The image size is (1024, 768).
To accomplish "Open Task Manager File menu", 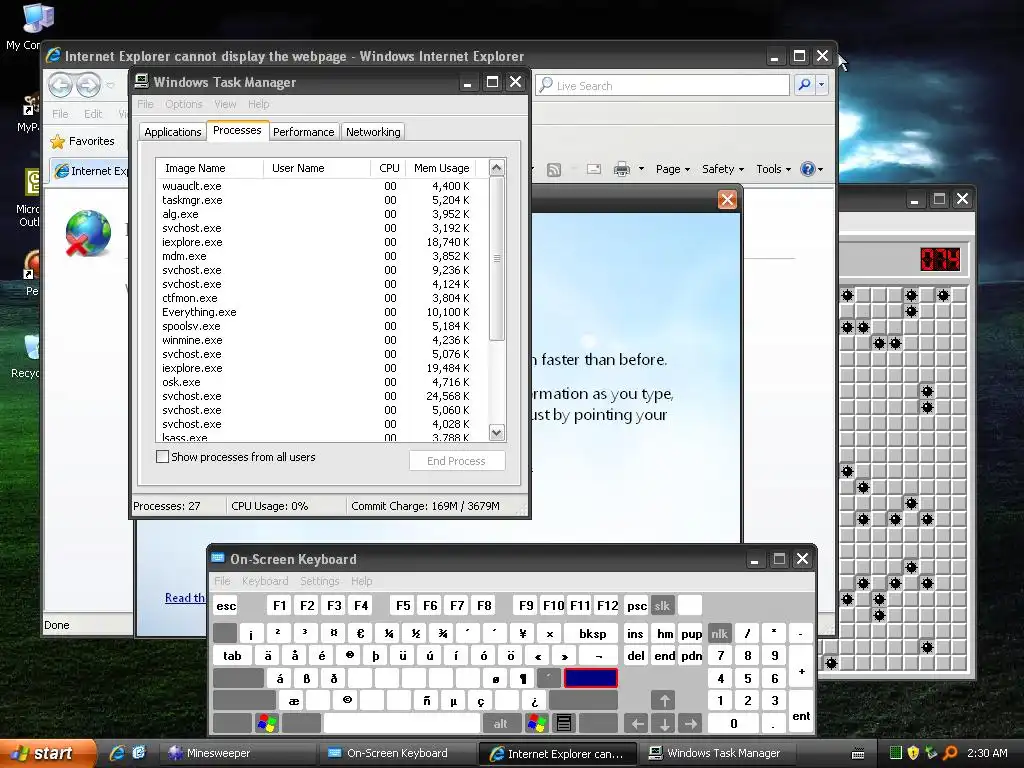I will (145, 104).
